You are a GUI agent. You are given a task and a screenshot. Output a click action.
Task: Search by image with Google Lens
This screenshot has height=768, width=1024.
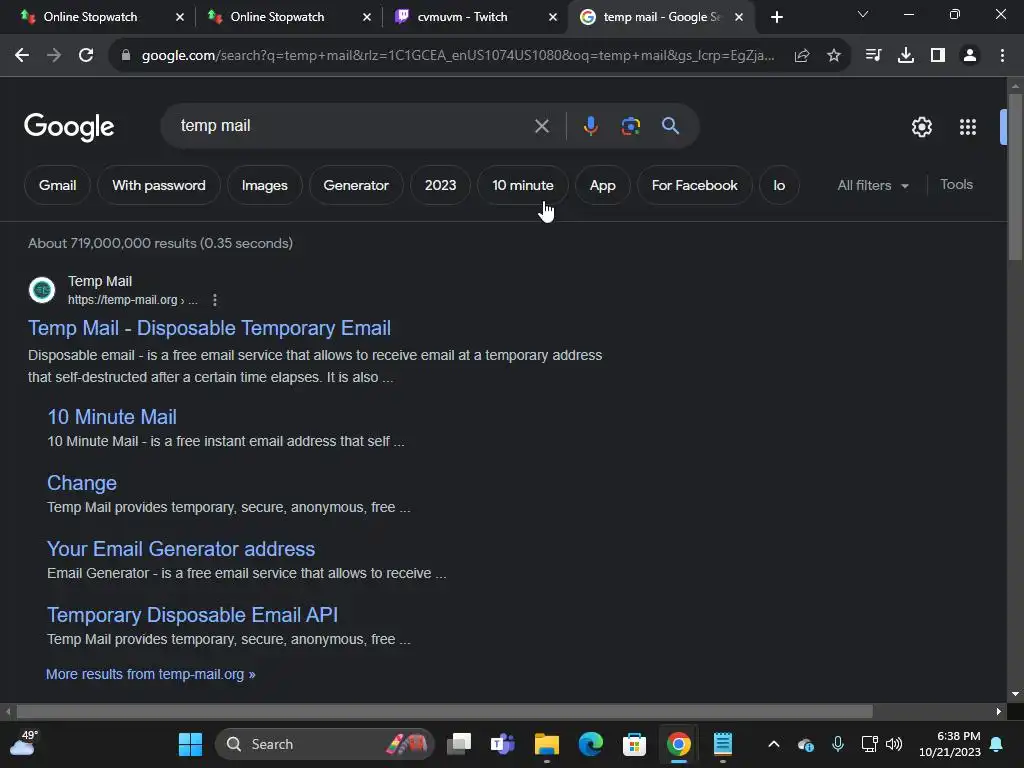point(630,126)
